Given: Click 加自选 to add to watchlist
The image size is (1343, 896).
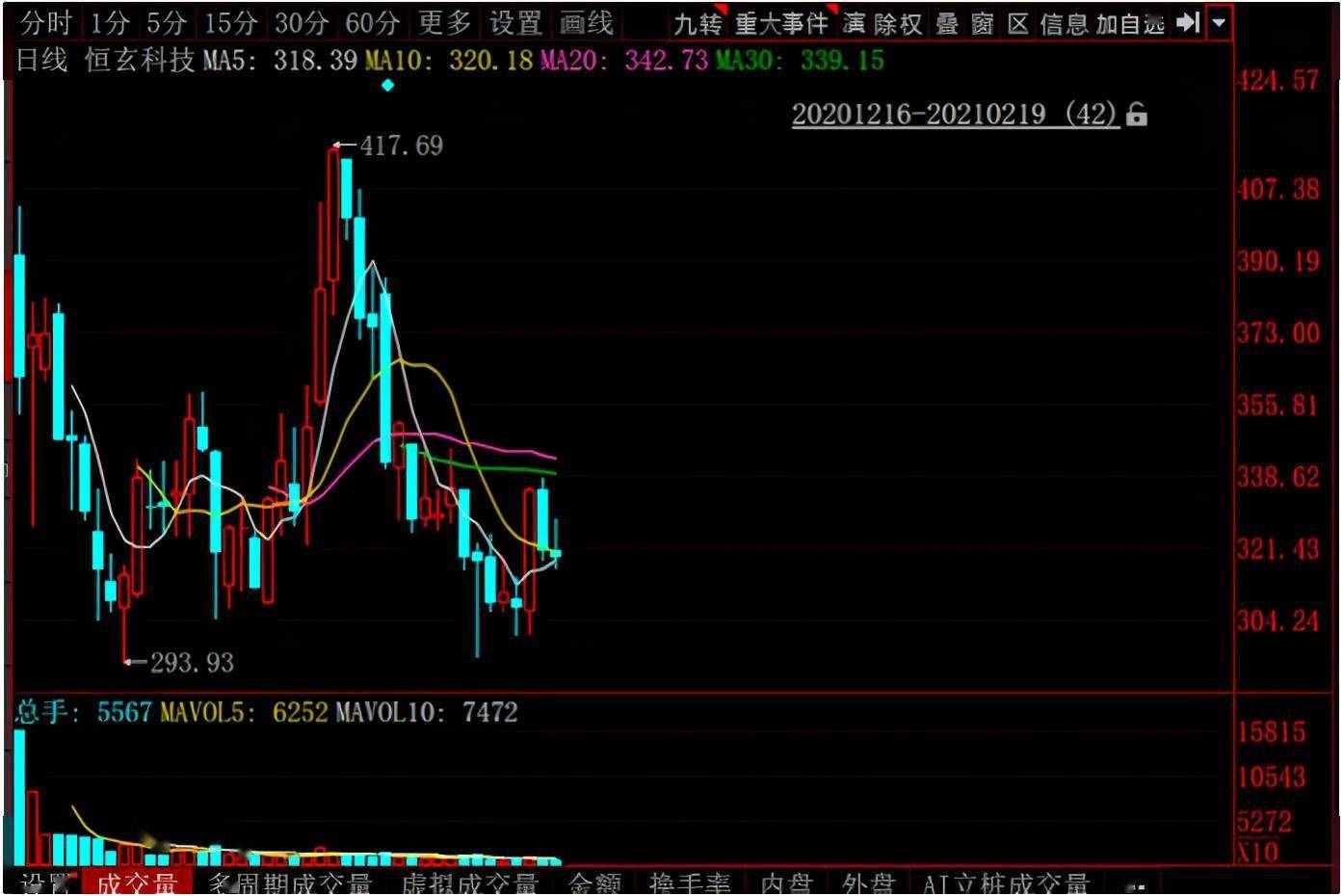Looking at the screenshot, I should coord(1131,23).
